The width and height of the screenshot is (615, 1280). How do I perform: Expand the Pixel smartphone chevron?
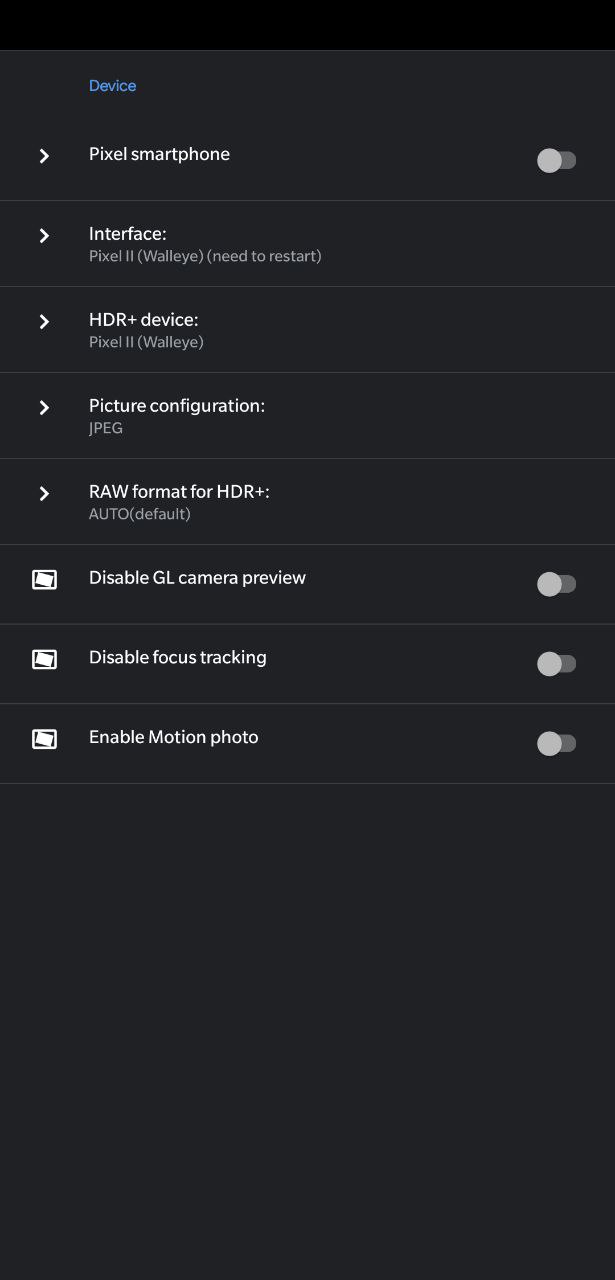click(x=44, y=156)
